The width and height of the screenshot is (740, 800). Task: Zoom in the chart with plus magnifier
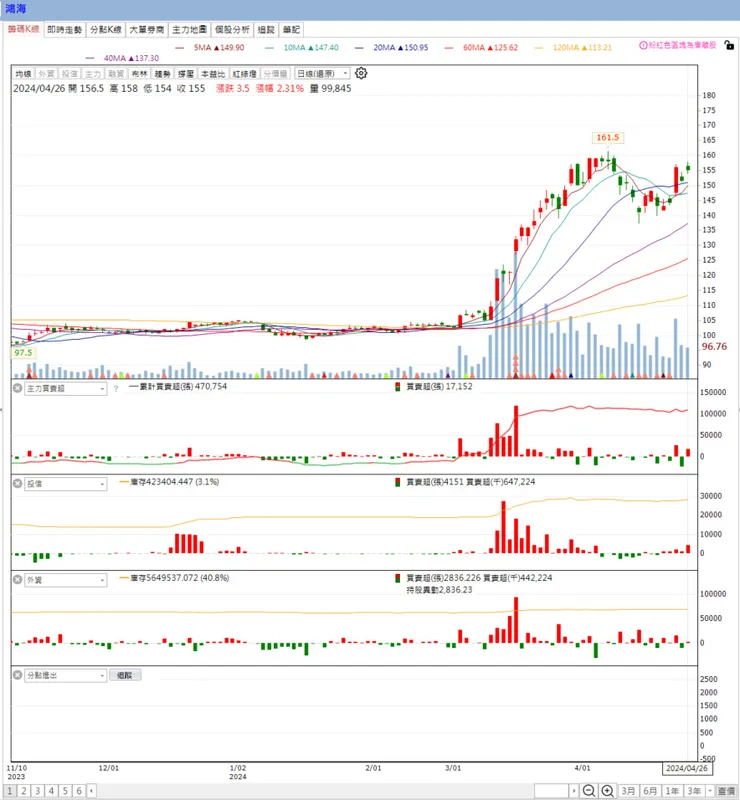click(607, 791)
